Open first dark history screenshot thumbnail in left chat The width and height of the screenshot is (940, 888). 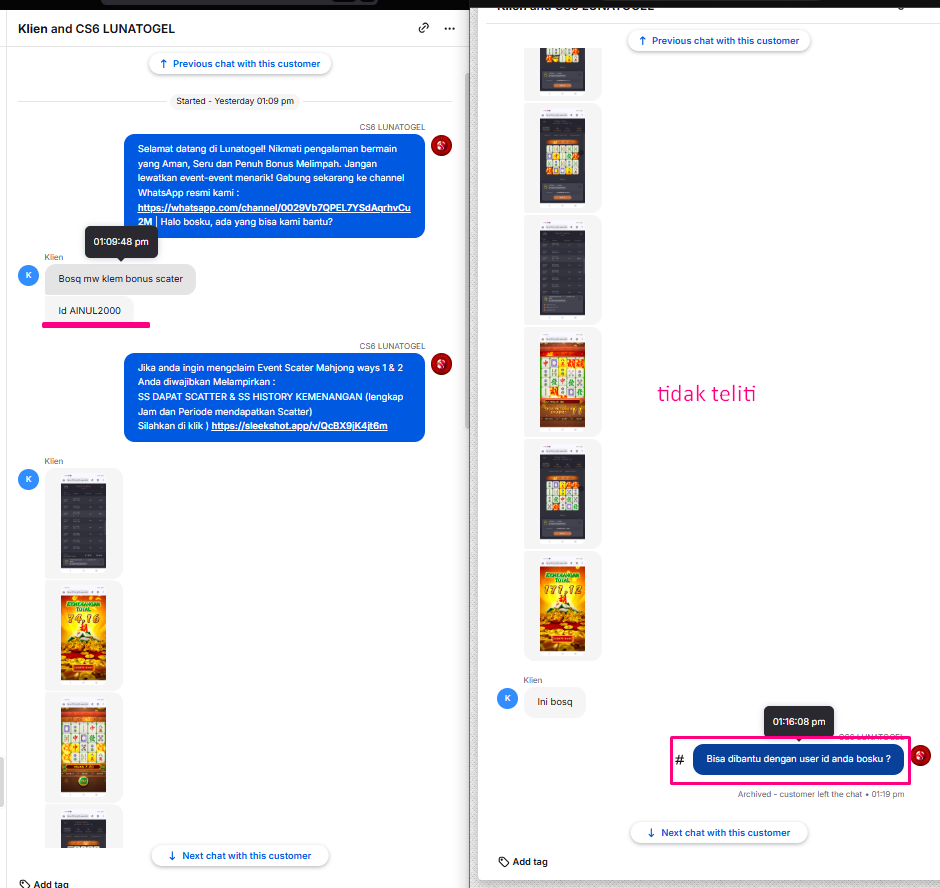83,523
